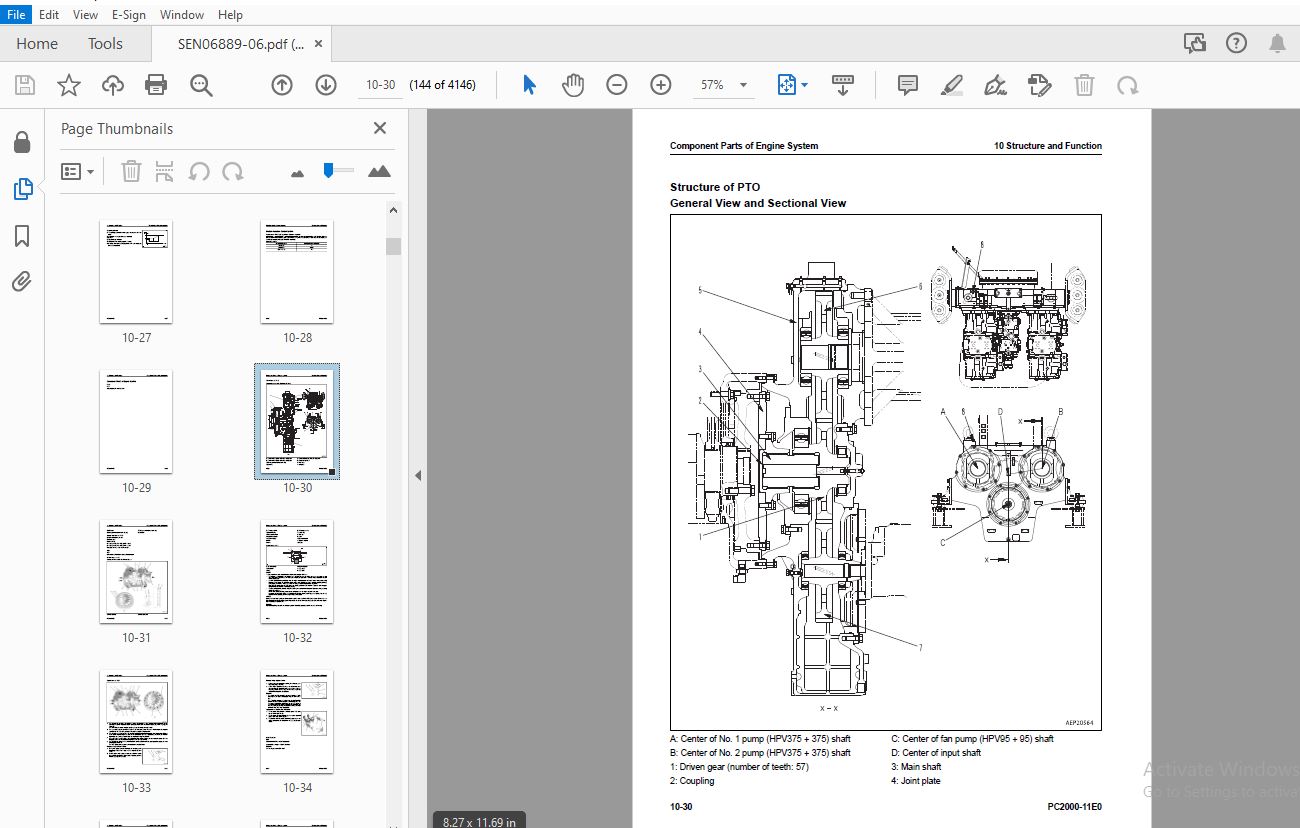Screen dimensions: 1300x828
Task: Open thumbnails options dropdown menu
Action: pyautogui.click(x=77, y=172)
